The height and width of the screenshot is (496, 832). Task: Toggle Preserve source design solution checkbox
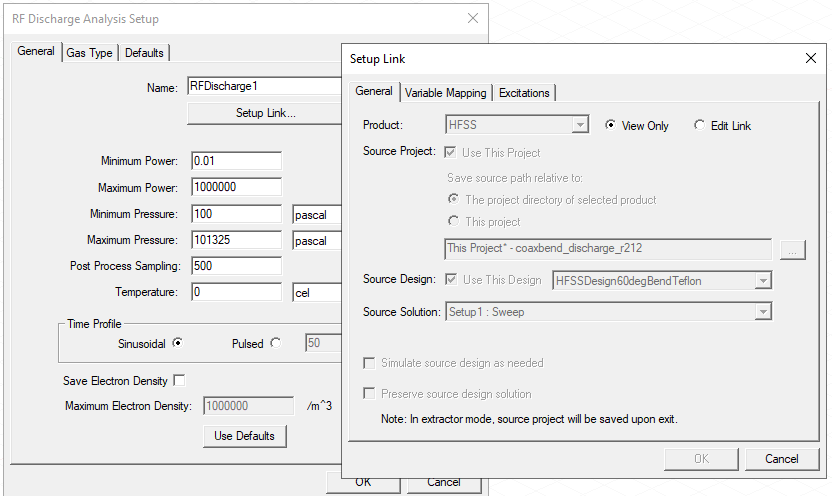tap(369, 394)
